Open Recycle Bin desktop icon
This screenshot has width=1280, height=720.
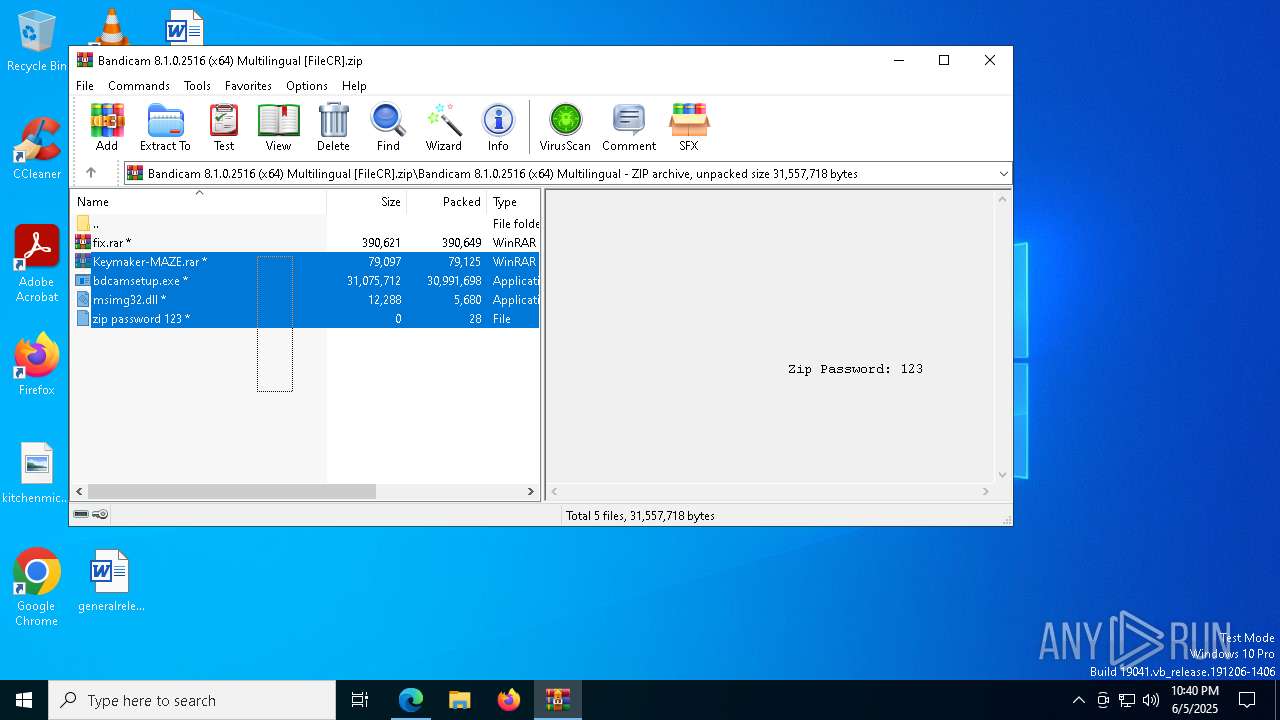(x=37, y=42)
